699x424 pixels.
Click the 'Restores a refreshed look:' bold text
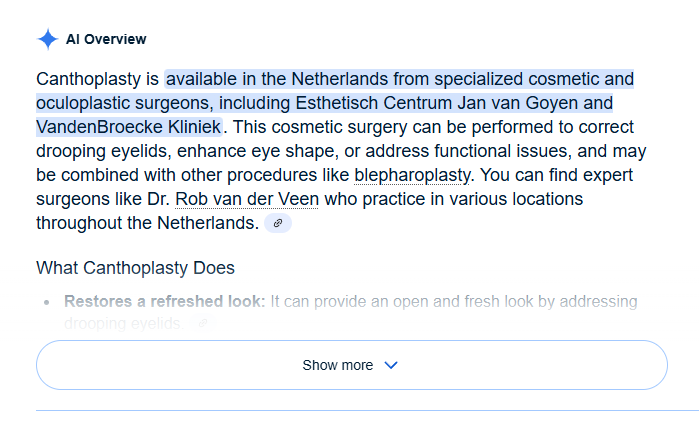pyautogui.click(x=164, y=301)
